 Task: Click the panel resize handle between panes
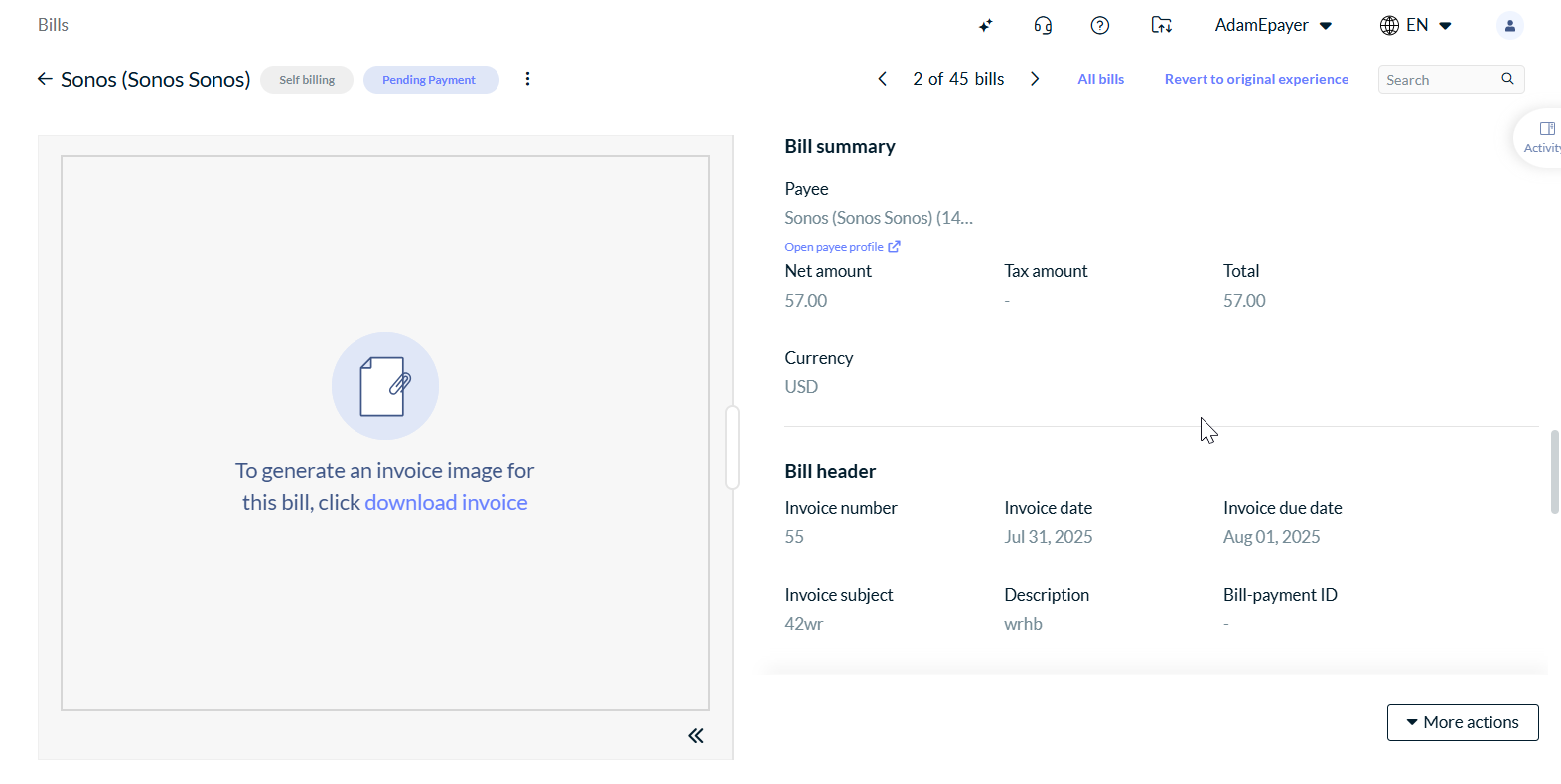click(733, 448)
